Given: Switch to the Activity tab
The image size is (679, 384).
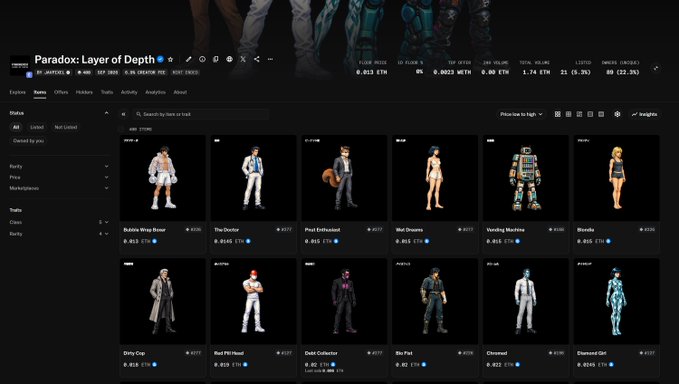Looking at the screenshot, I should pos(129,92).
